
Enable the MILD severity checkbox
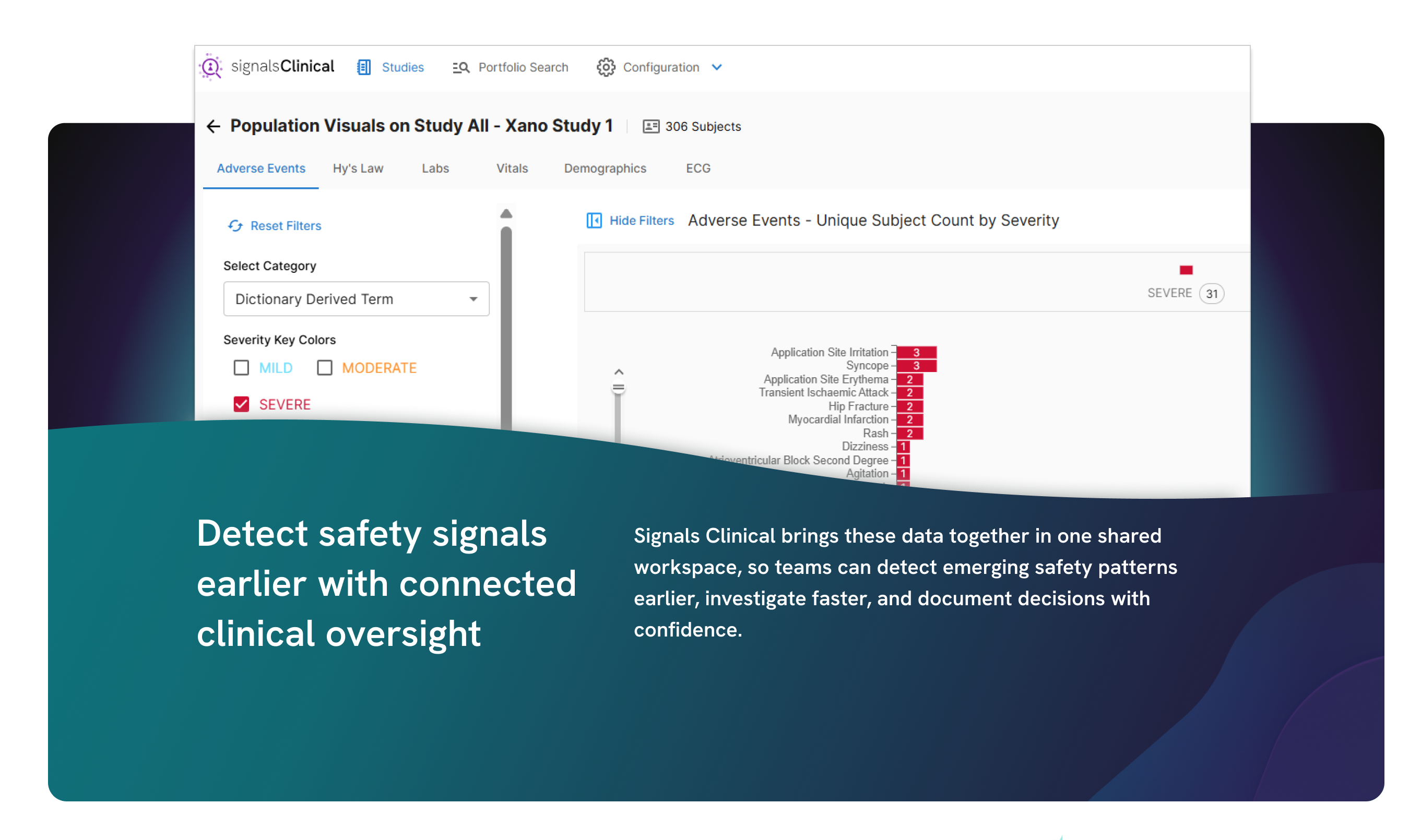point(241,367)
